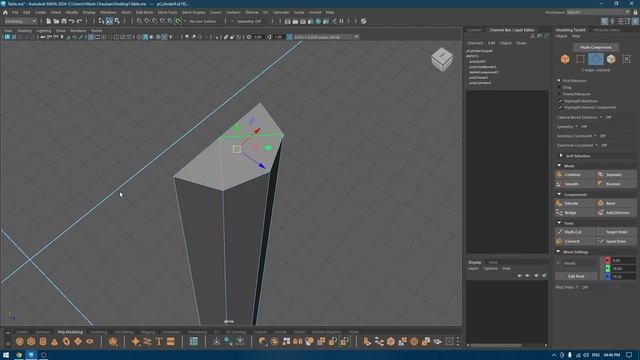Click SVG star icon on shelf
640x360 pixels.
pos(136,341)
